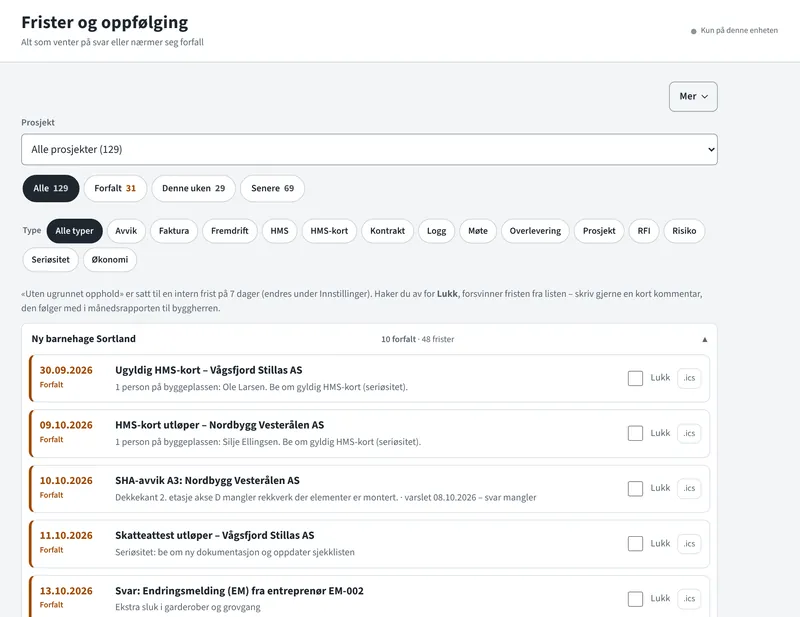Open the Alle prosjekter project selector
The height and width of the screenshot is (617, 800).
click(x=369, y=150)
